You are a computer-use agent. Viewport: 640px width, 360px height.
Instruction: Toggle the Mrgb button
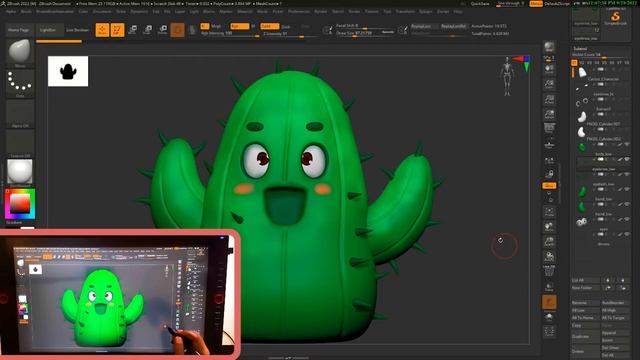click(216, 26)
